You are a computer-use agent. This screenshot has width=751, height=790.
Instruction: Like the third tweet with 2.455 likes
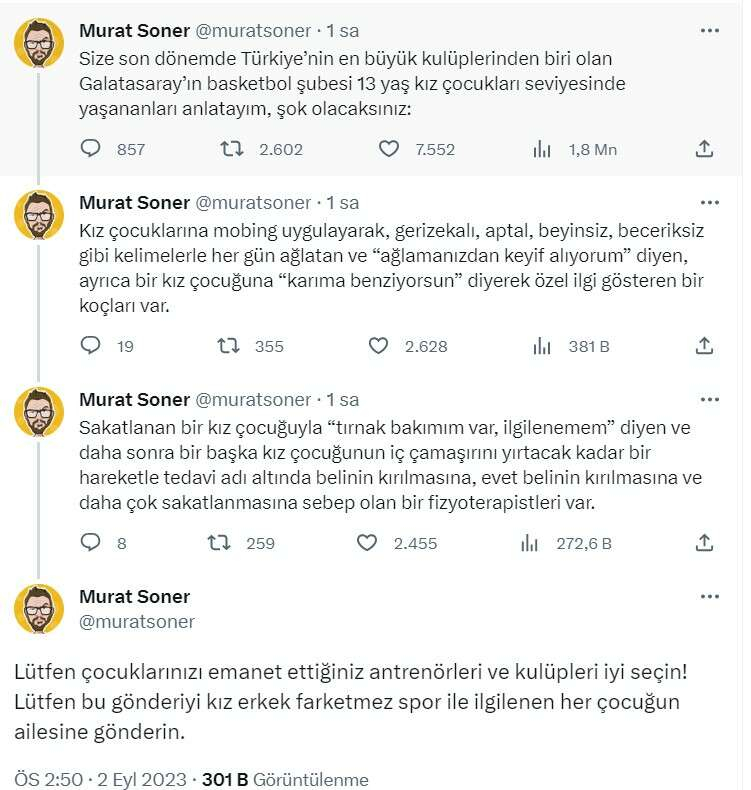[x=367, y=543]
